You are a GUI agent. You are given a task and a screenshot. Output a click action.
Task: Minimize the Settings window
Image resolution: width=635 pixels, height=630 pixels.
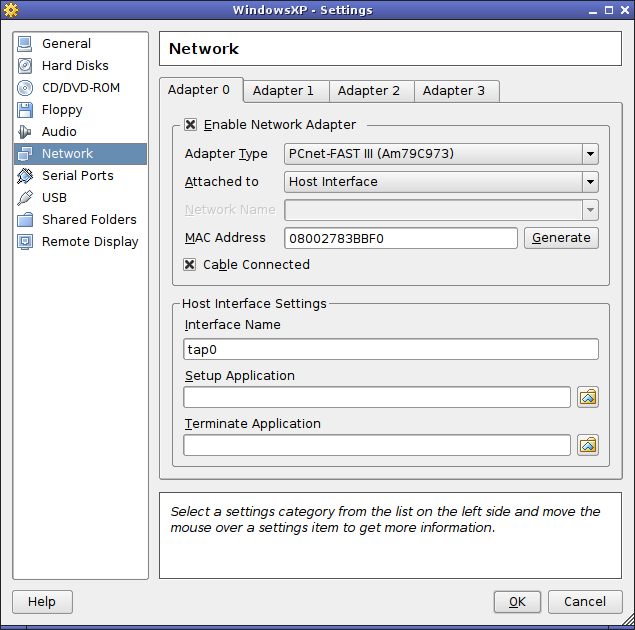[593, 11]
